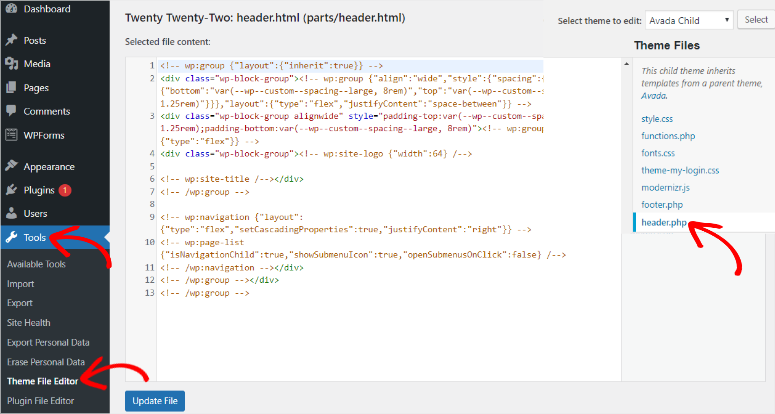Open Export Personal Data
The height and width of the screenshot is (414, 775).
pyautogui.click(x=48, y=342)
